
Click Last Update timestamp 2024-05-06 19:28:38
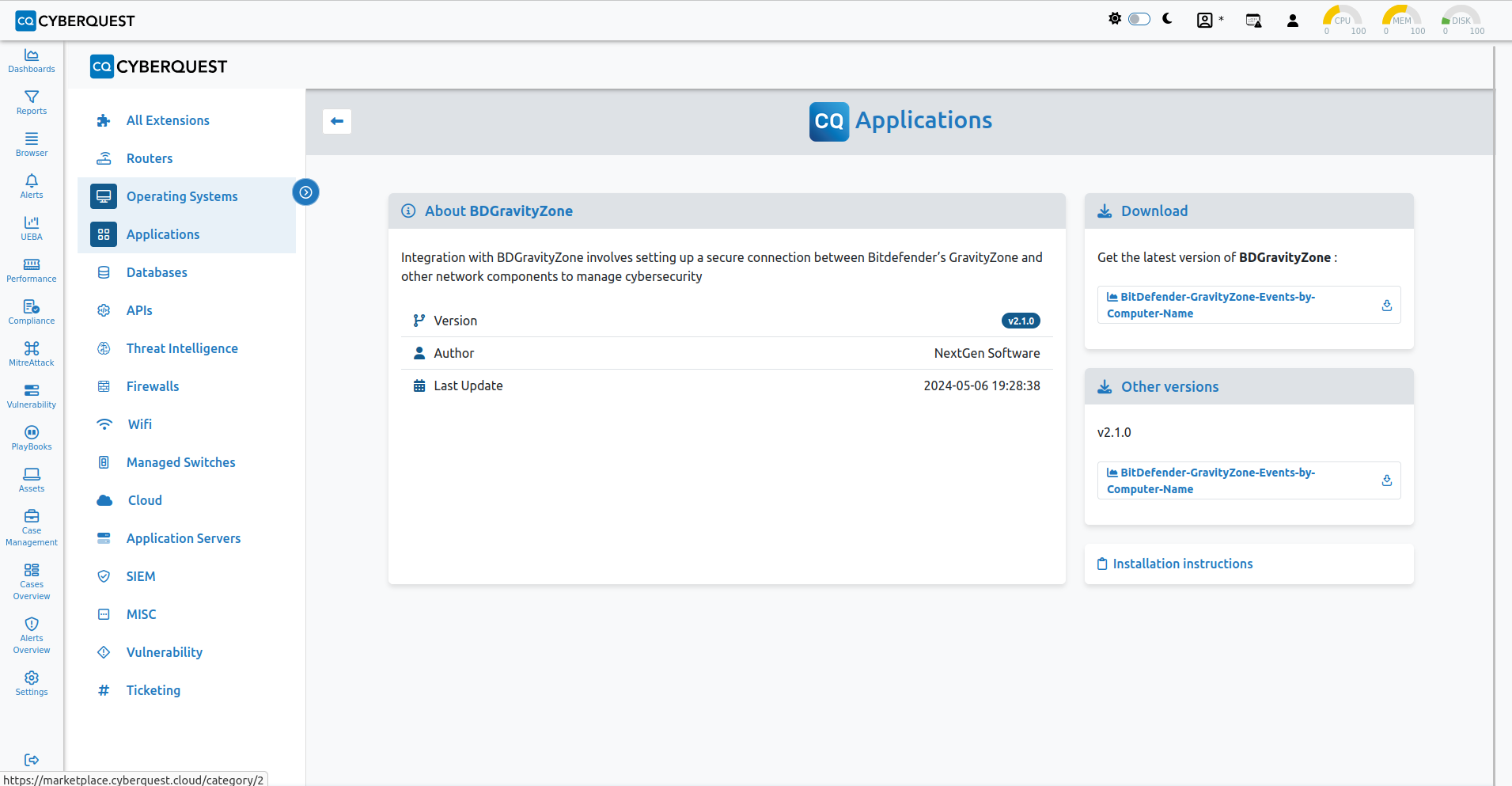pos(982,385)
